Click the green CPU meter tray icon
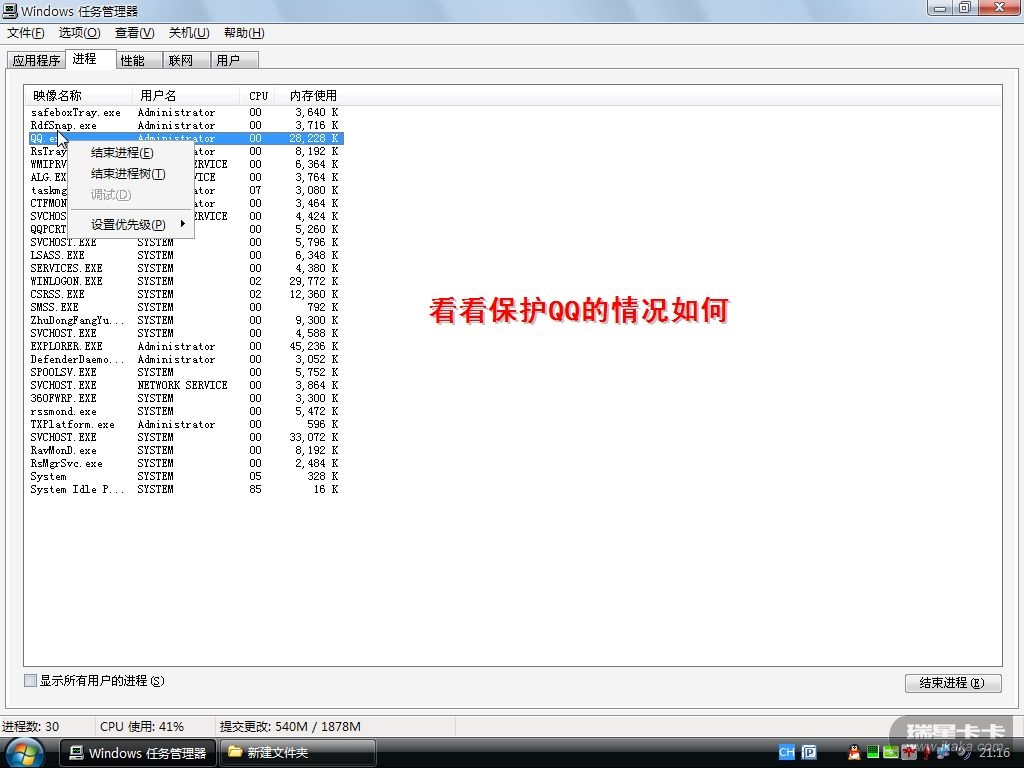The image size is (1024, 768). pyautogui.click(x=873, y=752)
